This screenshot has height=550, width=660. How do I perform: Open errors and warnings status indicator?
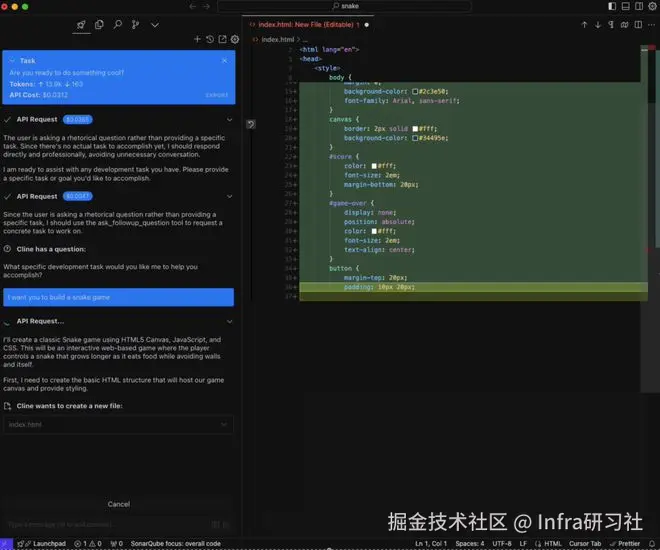pyautogui.click(x=88, y=544)
